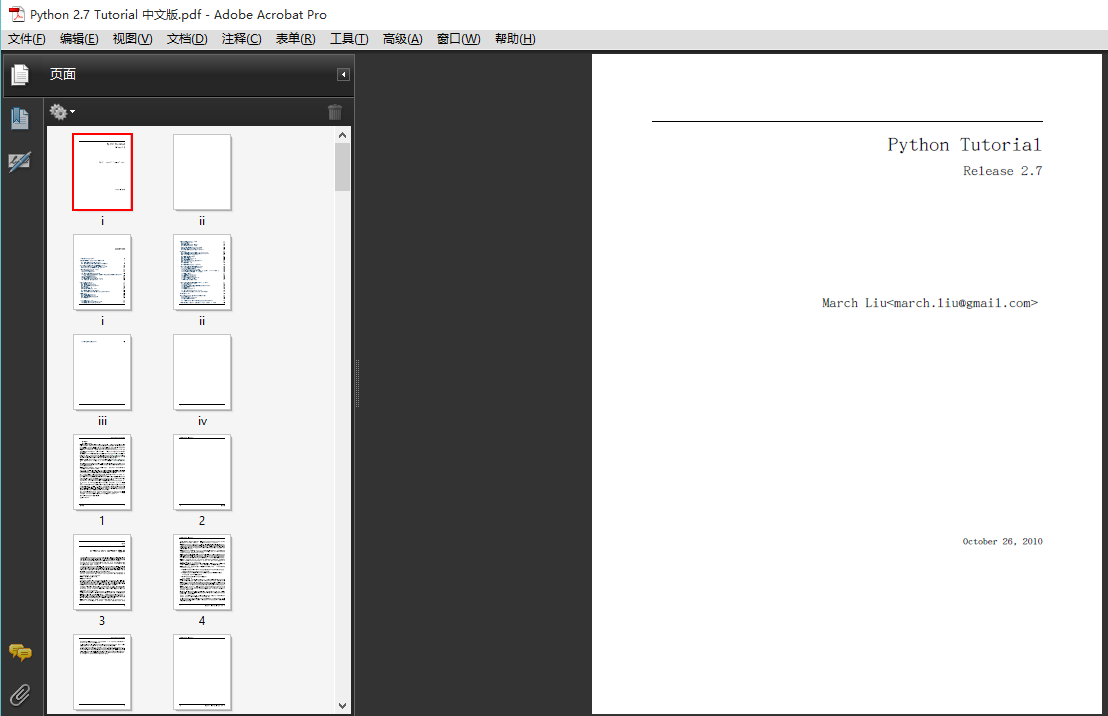Open the Attachments paperclip icon
The height and width of the screenshot is (716, 1108).
[20, 695]
